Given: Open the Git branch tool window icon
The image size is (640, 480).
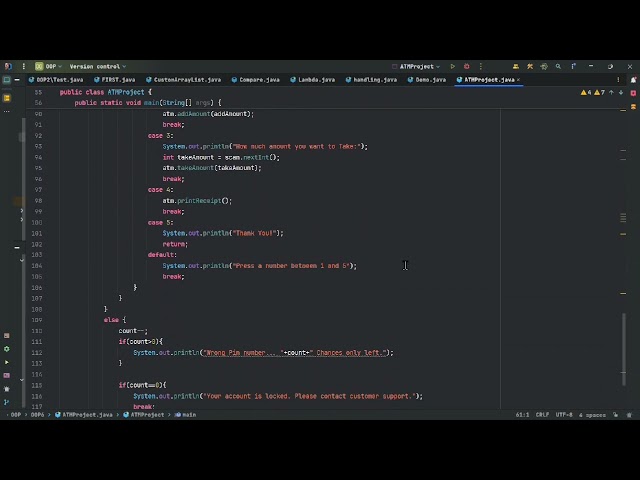Looking at the screenshot, I should [7, 402].
